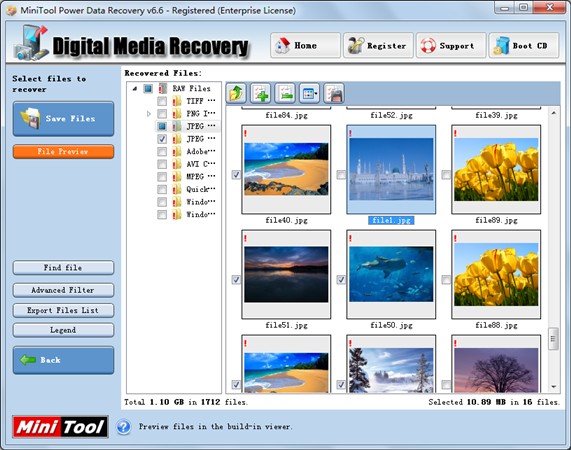571x450 pixels.
Task: Click the Adobe folder icon
Action: click(177, 151)
